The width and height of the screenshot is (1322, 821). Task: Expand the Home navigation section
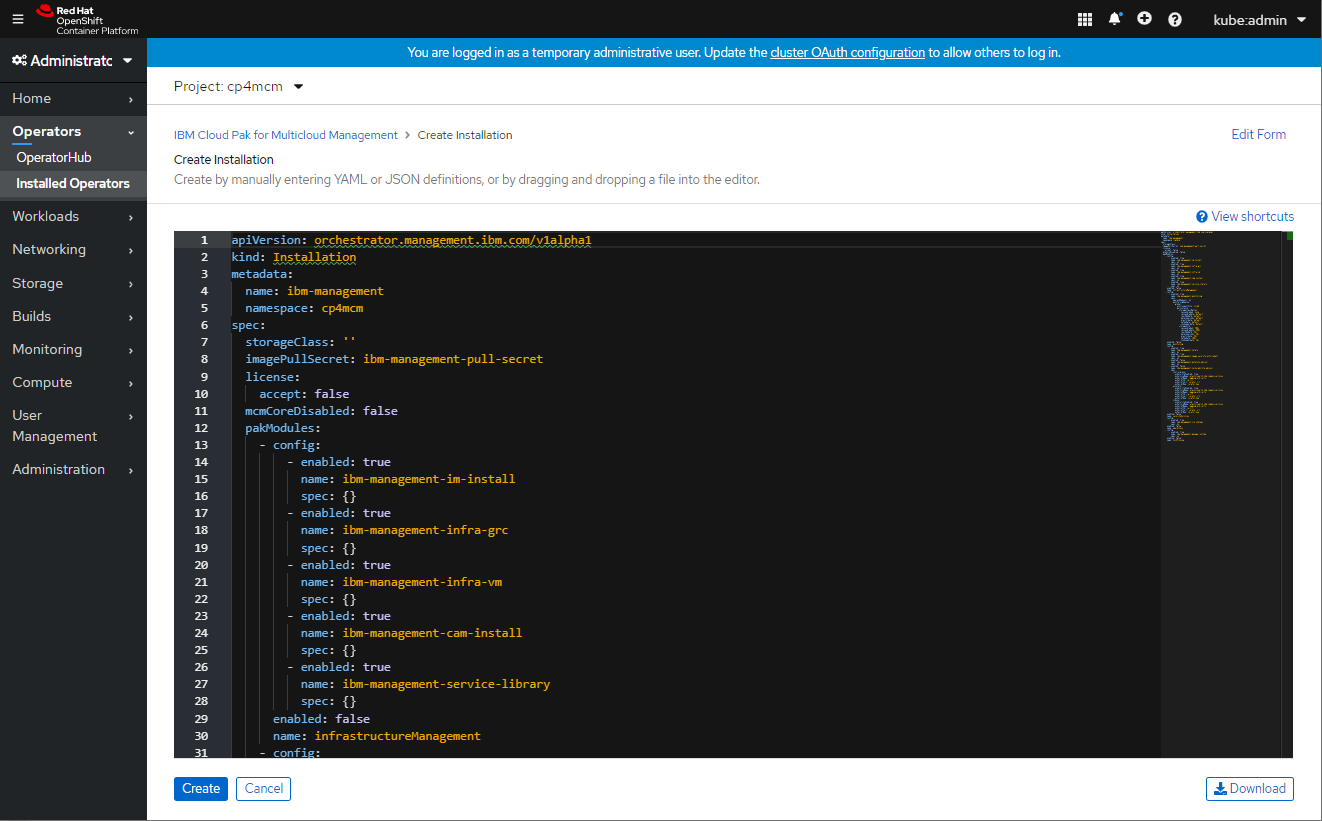73,98
